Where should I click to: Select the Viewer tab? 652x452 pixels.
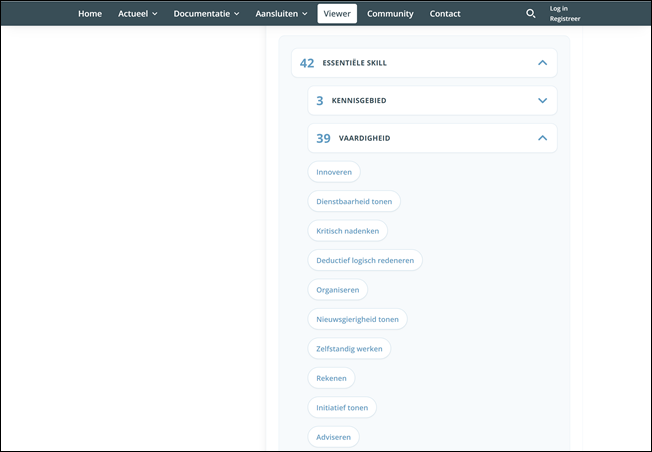[x=337, y=14]
